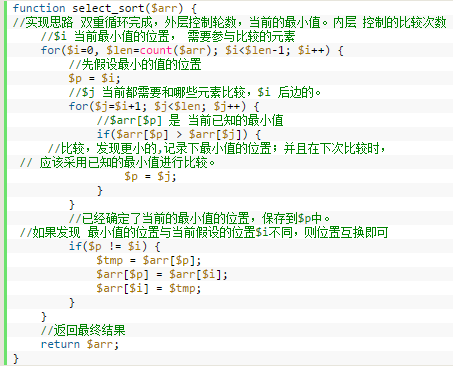Viewport: 453px width, 367px height.
Task: Click the comment //比较，发现更小的
Action: [217, 148]
